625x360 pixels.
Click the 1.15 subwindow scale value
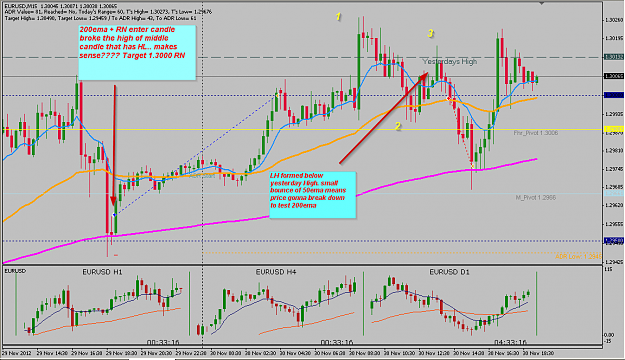click(609, 270)
